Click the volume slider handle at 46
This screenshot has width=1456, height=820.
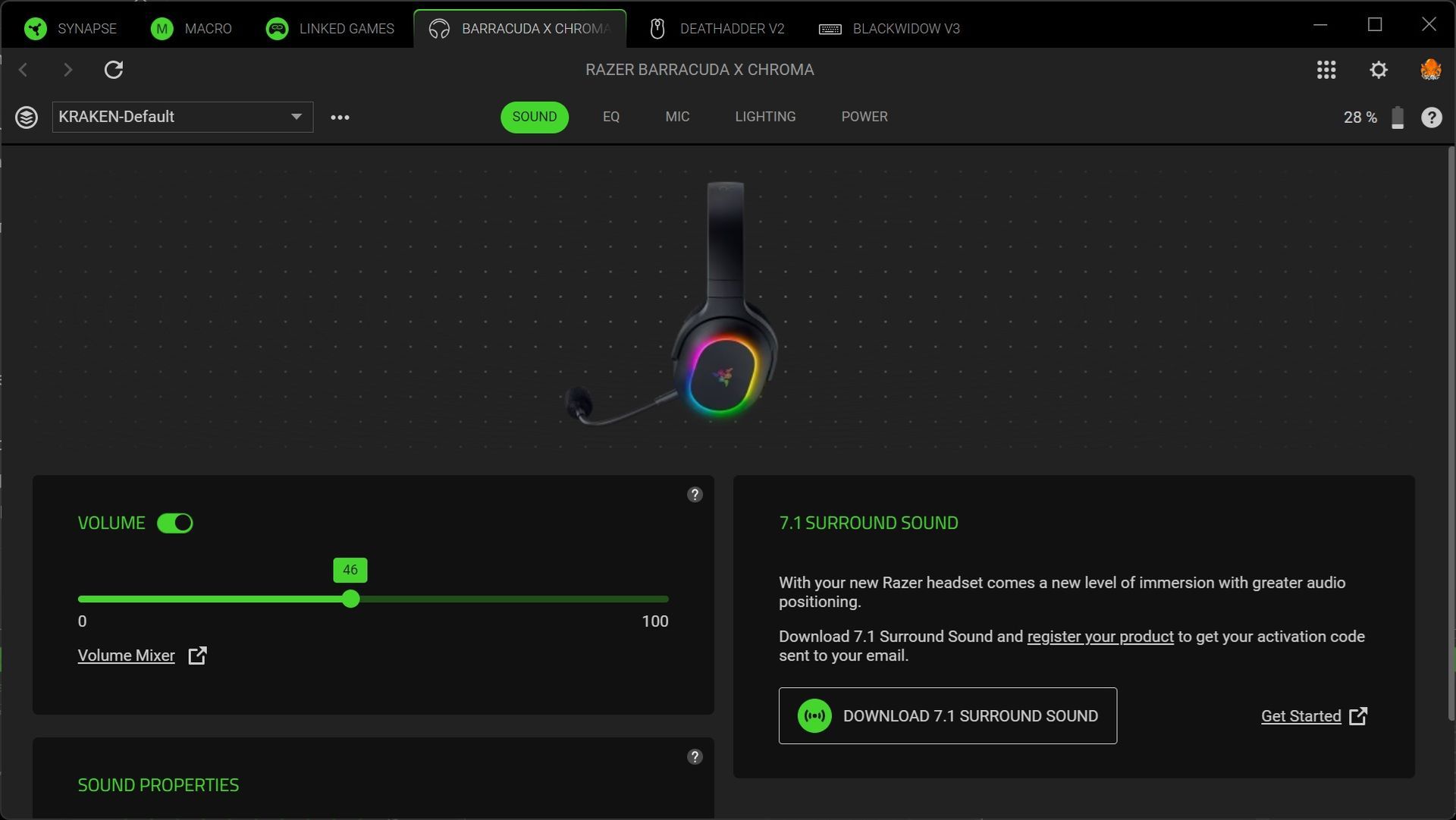350,599
